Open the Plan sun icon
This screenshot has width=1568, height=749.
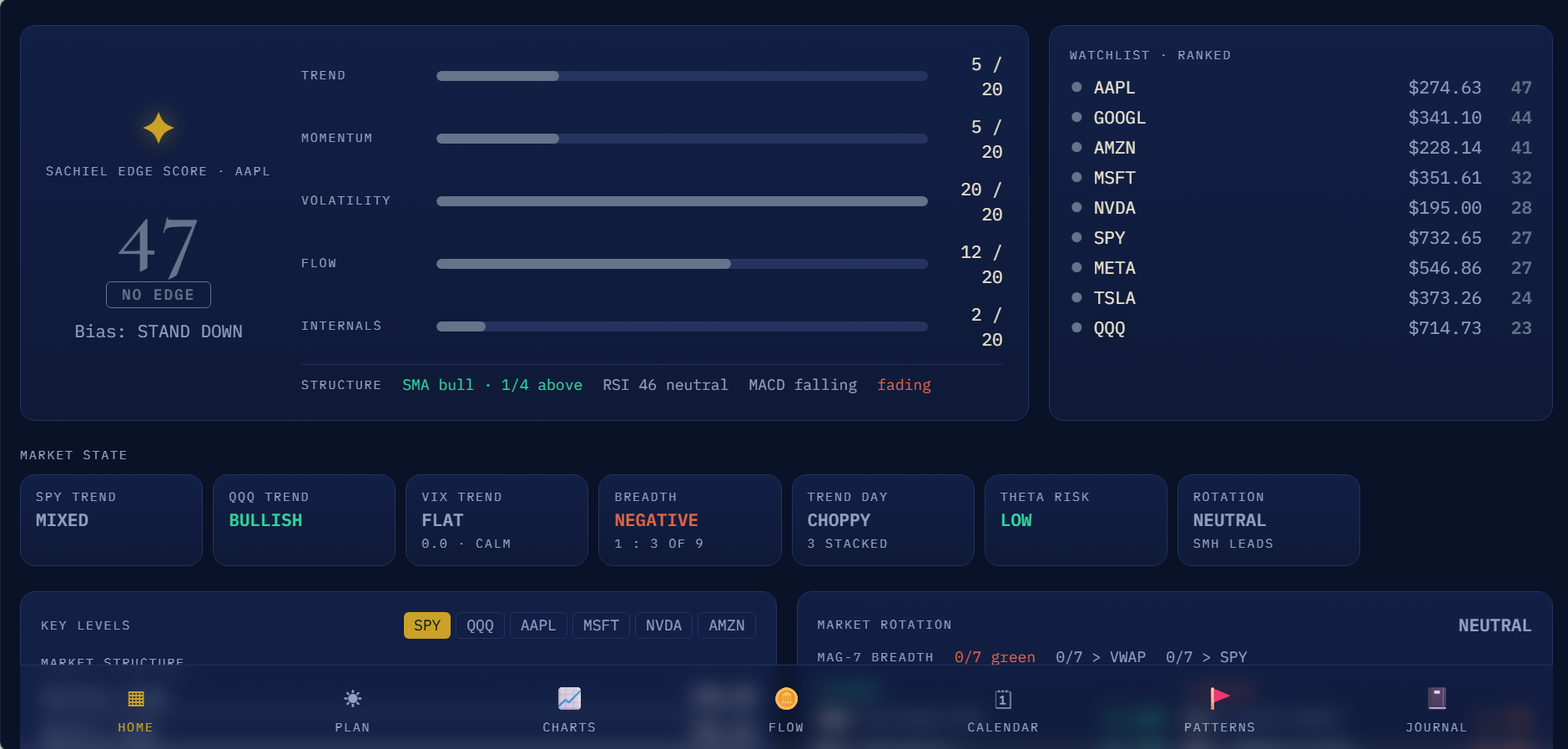pyautogui.click(x=352, y=698)
